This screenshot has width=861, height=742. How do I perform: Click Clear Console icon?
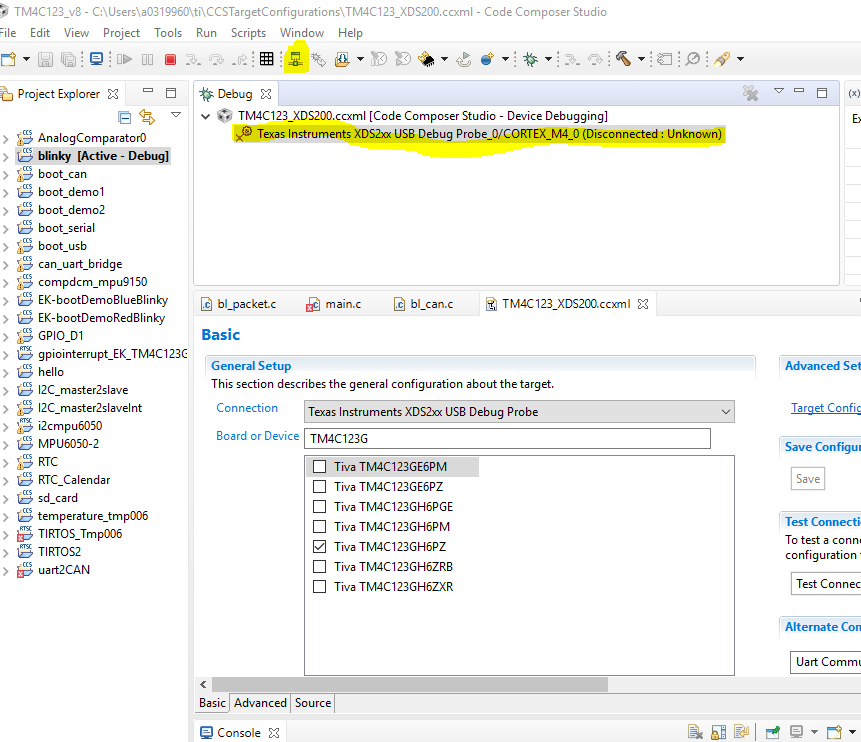coord(695,732)
